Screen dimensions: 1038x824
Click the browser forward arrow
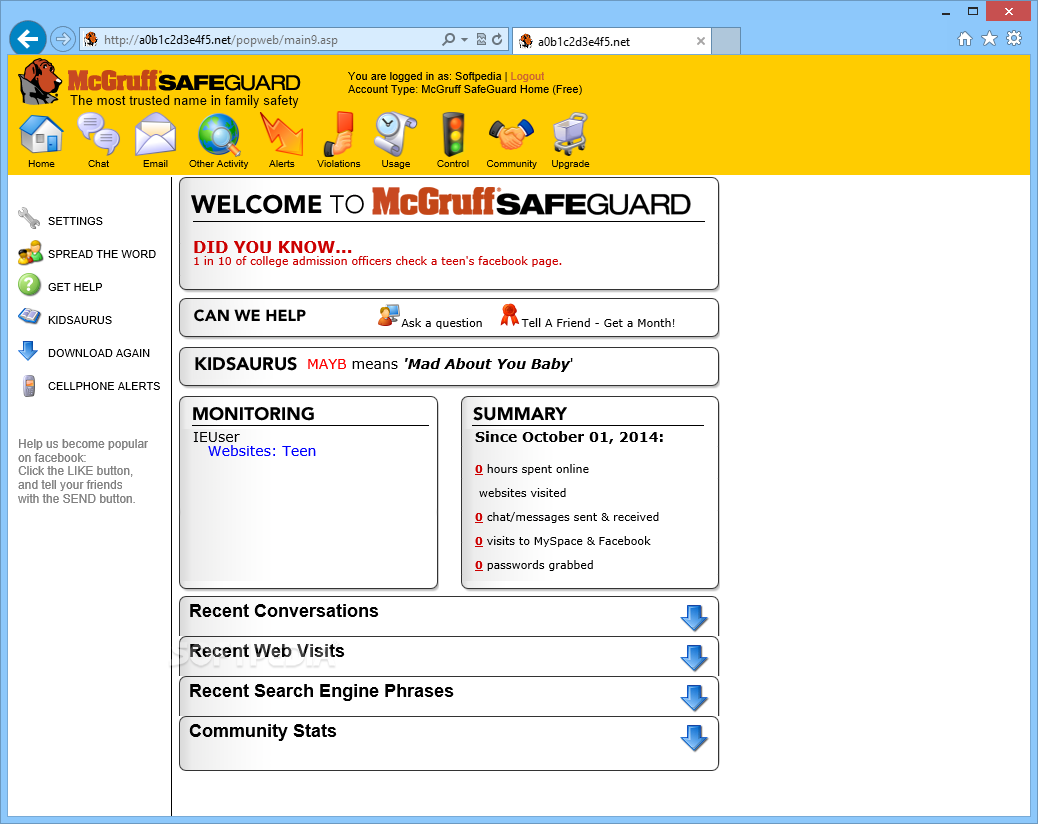(62, 39)
